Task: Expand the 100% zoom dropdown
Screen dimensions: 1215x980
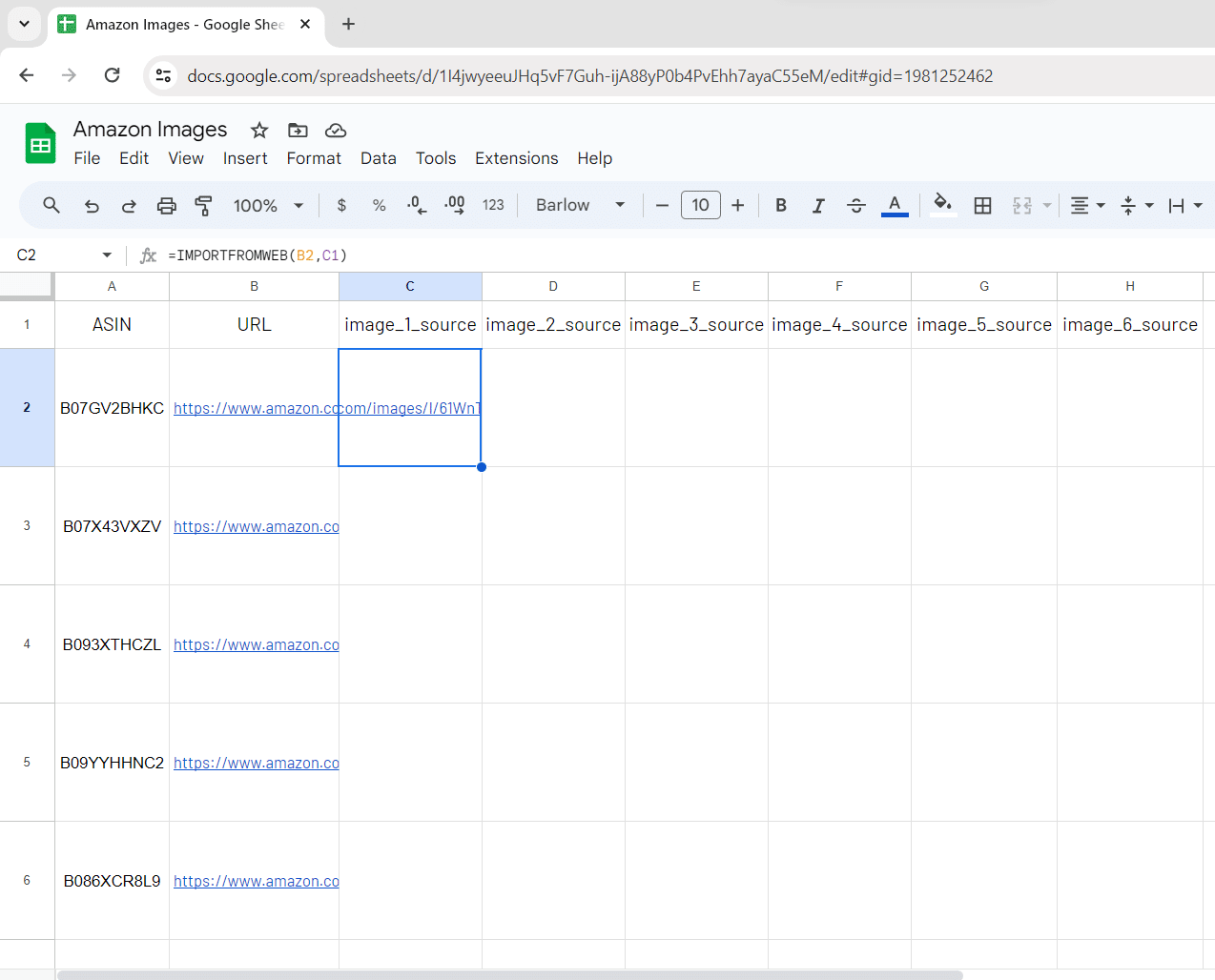Action: click(268, 205)
